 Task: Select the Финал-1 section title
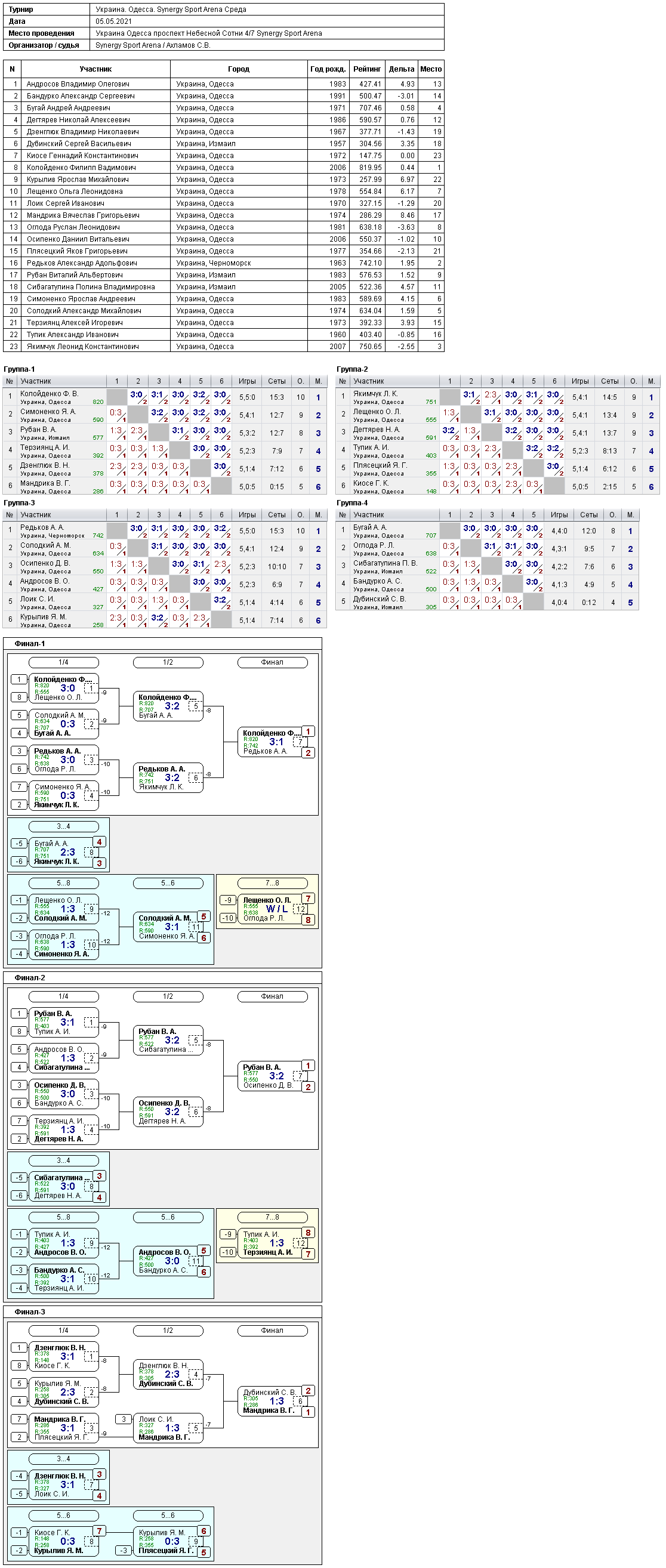(x=30, y=643)
